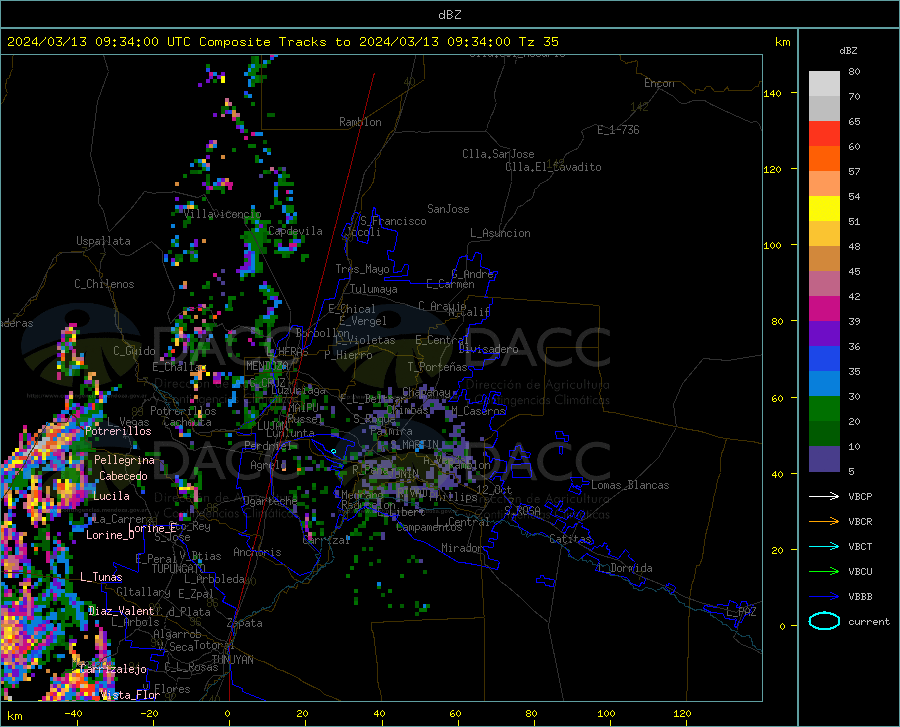Click the orange VBCR arrow in legend
This screenshot has height=727, width=900.
point(824,522)
